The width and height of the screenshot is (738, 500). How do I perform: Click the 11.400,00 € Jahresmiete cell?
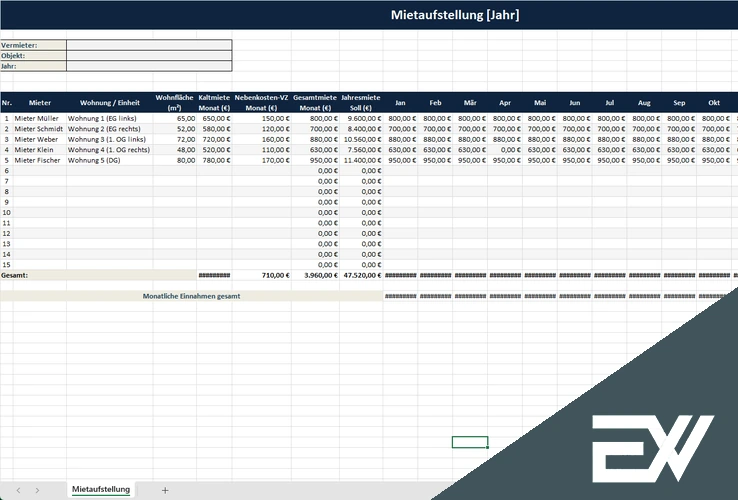tap(361, 160)
